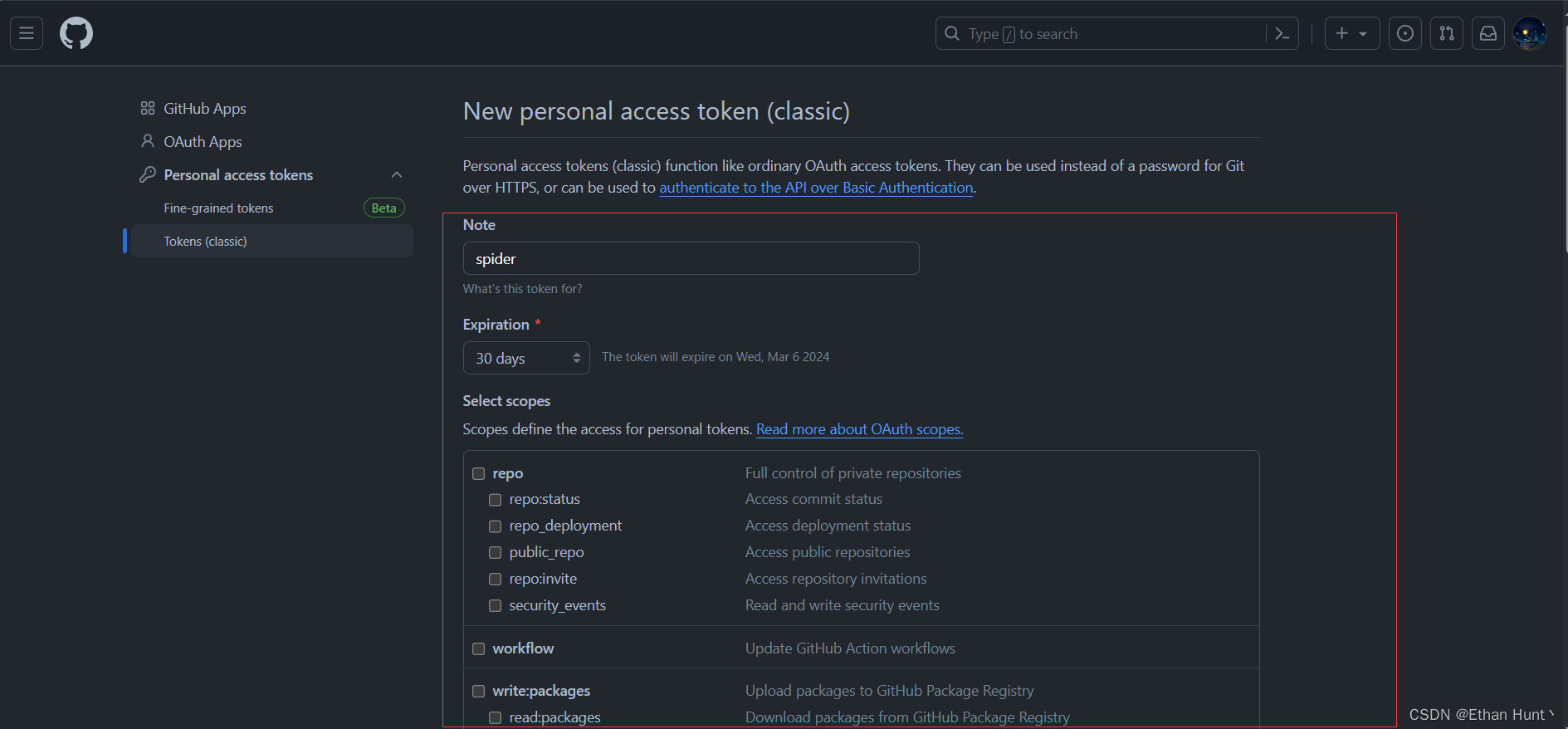Click the 'Access repository invitations' description
Image resolution: width=1568 pixels, height=729 pixels.
[x=836, y=579]
